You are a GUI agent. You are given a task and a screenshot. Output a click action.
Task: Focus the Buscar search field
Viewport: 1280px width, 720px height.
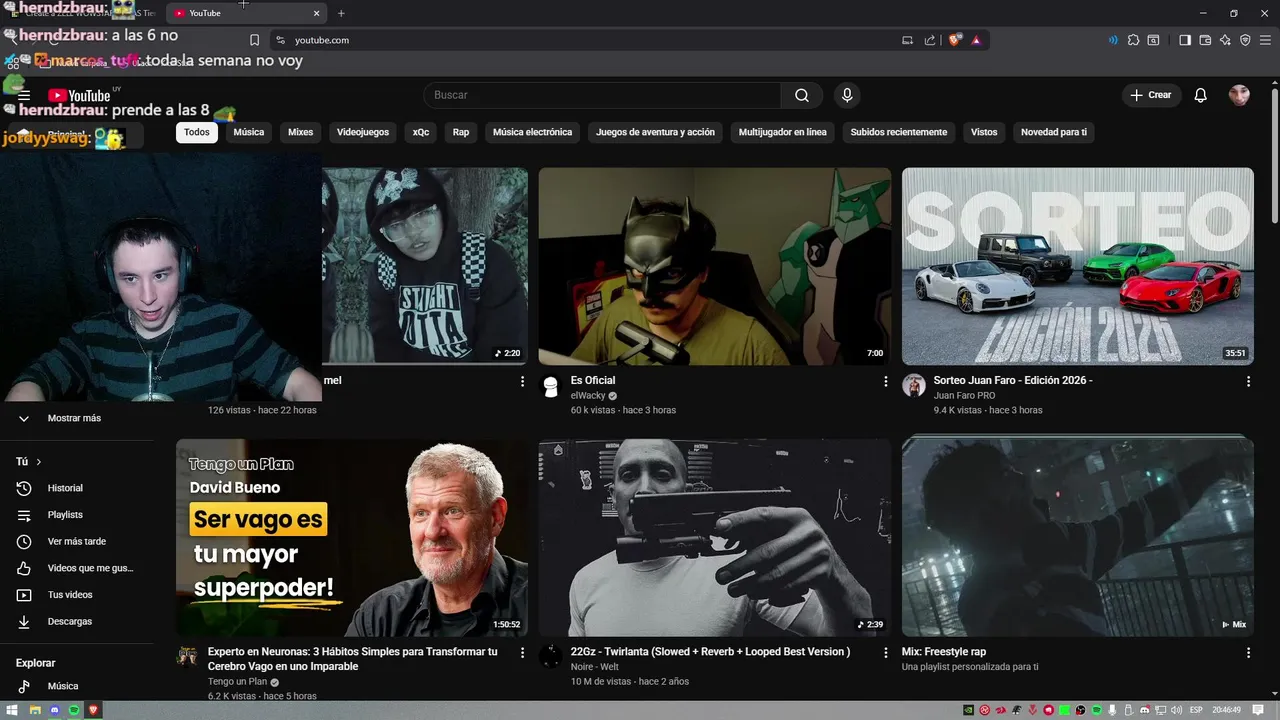pos(602,95)
